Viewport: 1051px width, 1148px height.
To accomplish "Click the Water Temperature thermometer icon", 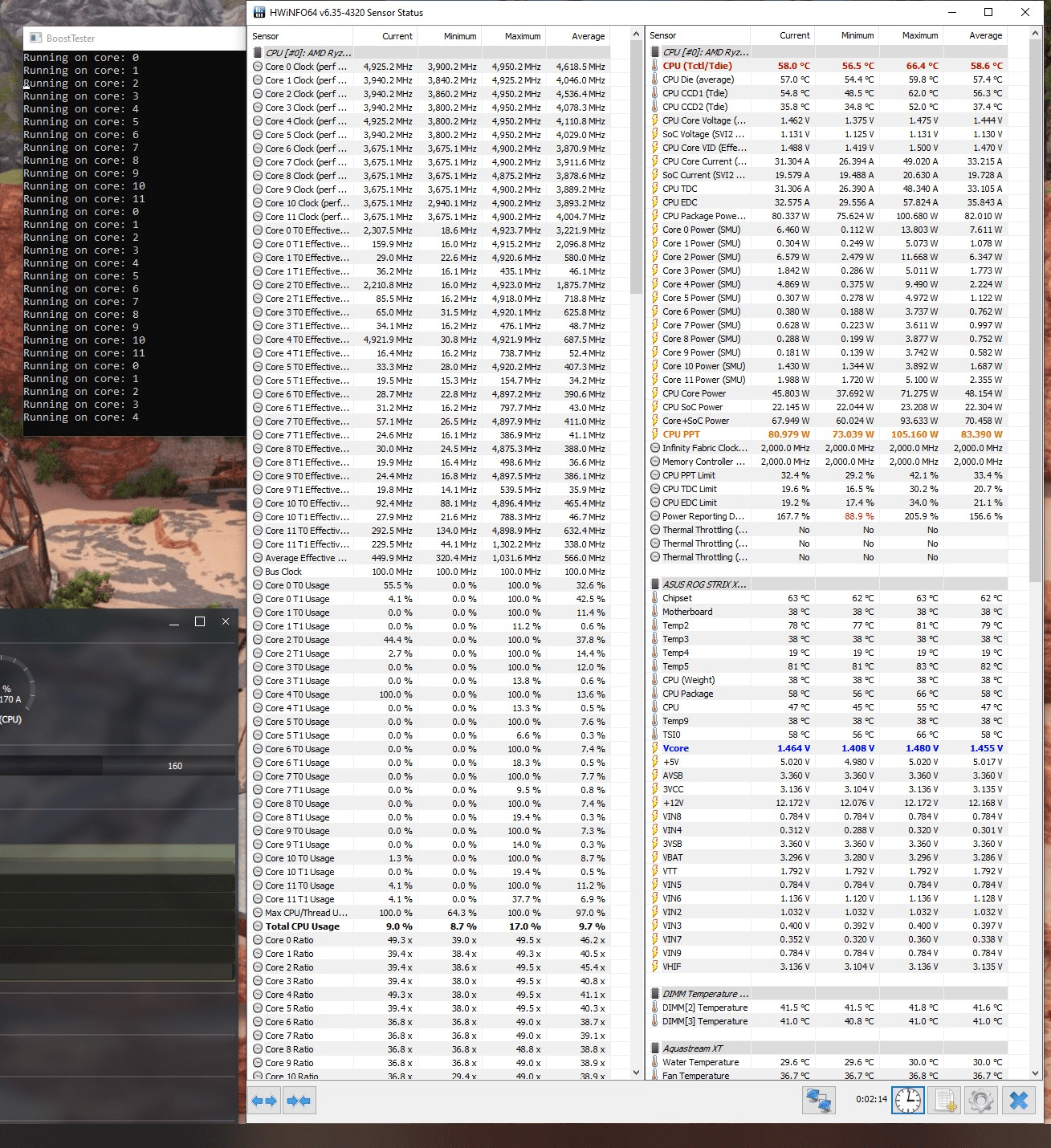I will tap(654, 1062).
